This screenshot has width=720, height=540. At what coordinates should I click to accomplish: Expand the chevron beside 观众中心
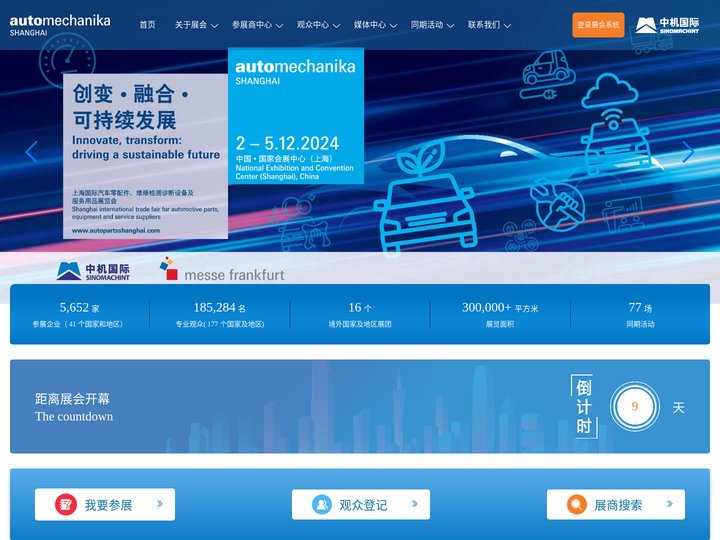[337, 26]
